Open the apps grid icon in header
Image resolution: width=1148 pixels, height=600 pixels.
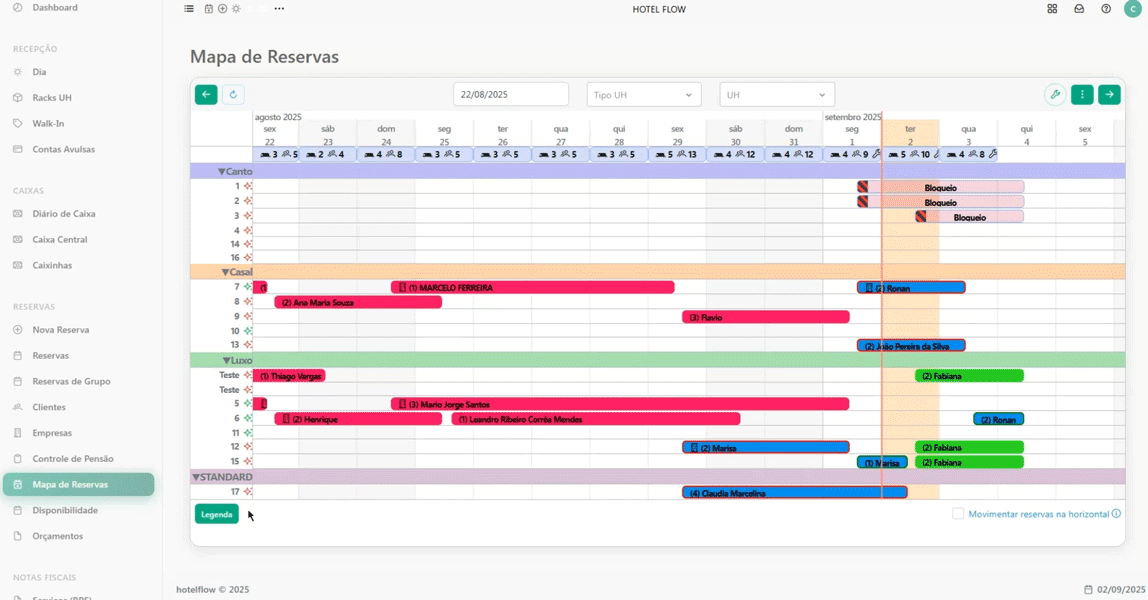(x=1052, y=9)
